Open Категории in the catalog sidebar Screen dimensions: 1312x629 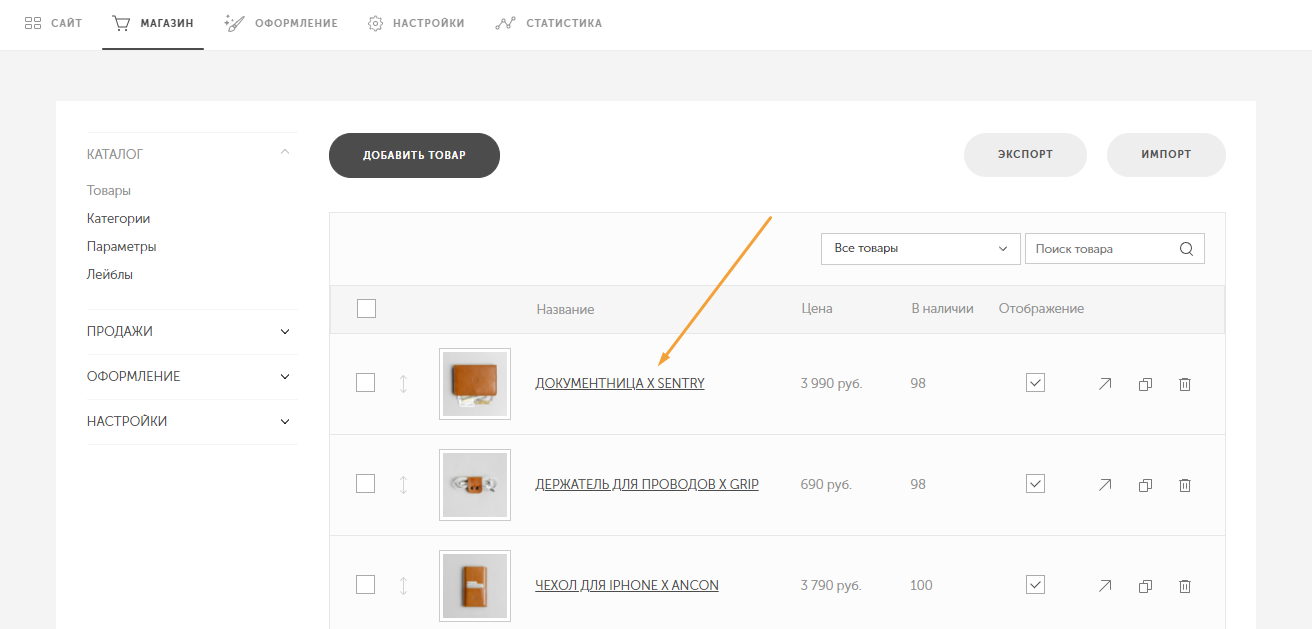pyautogui.click(x=119, y=218)
